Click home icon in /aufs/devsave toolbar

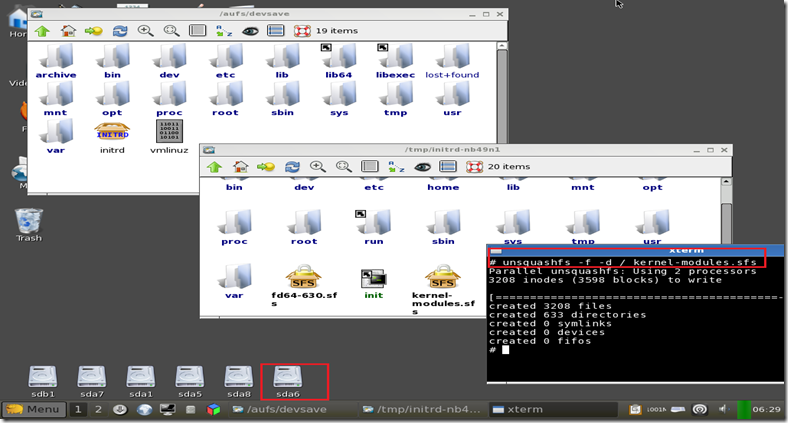pyautogui.click(x=68, y=31)
